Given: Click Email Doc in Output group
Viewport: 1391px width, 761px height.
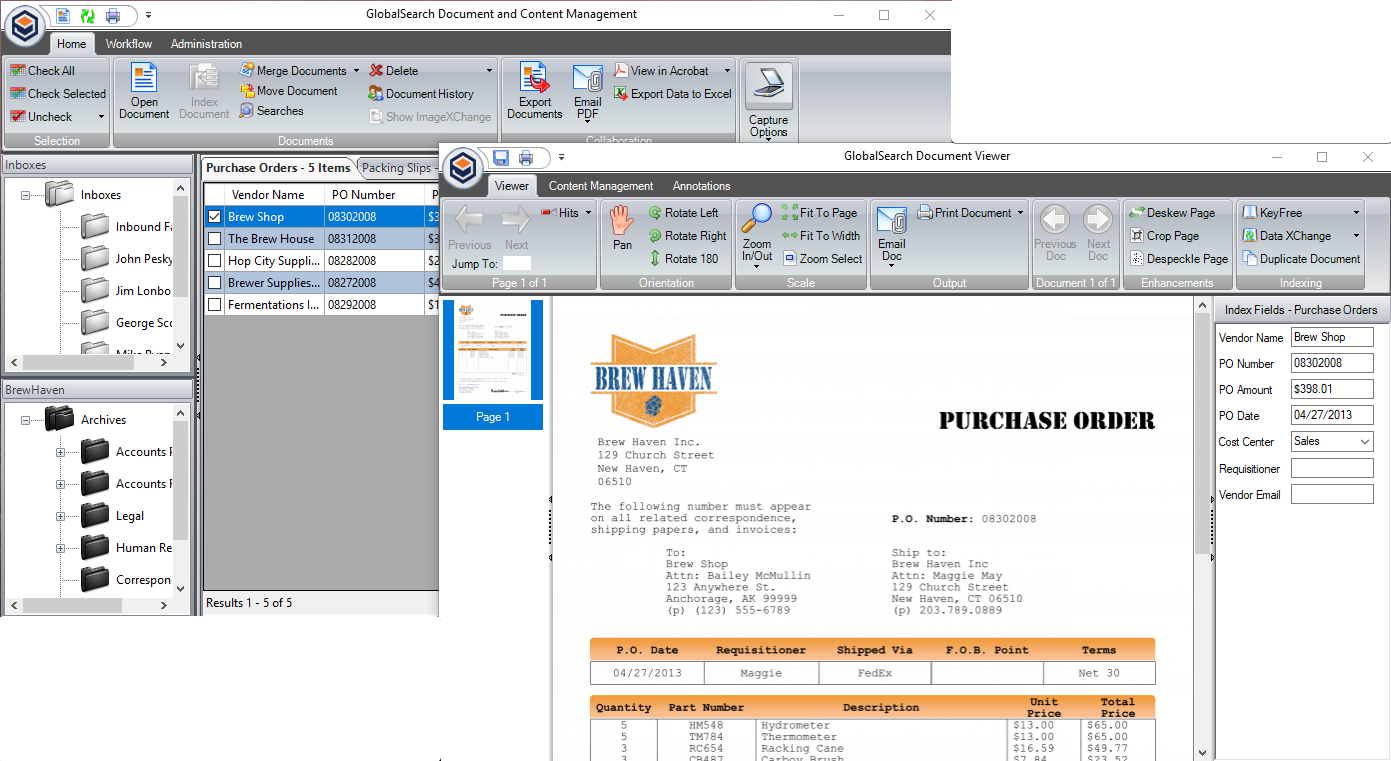Looking at the screenshot, I should pyautogui.click(x=892, y=236).
